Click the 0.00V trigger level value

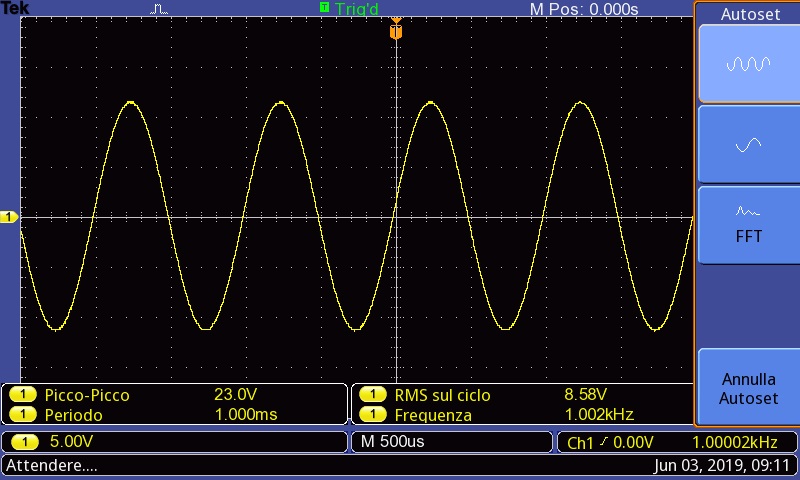pyautogui.click(x=633, y=442)
